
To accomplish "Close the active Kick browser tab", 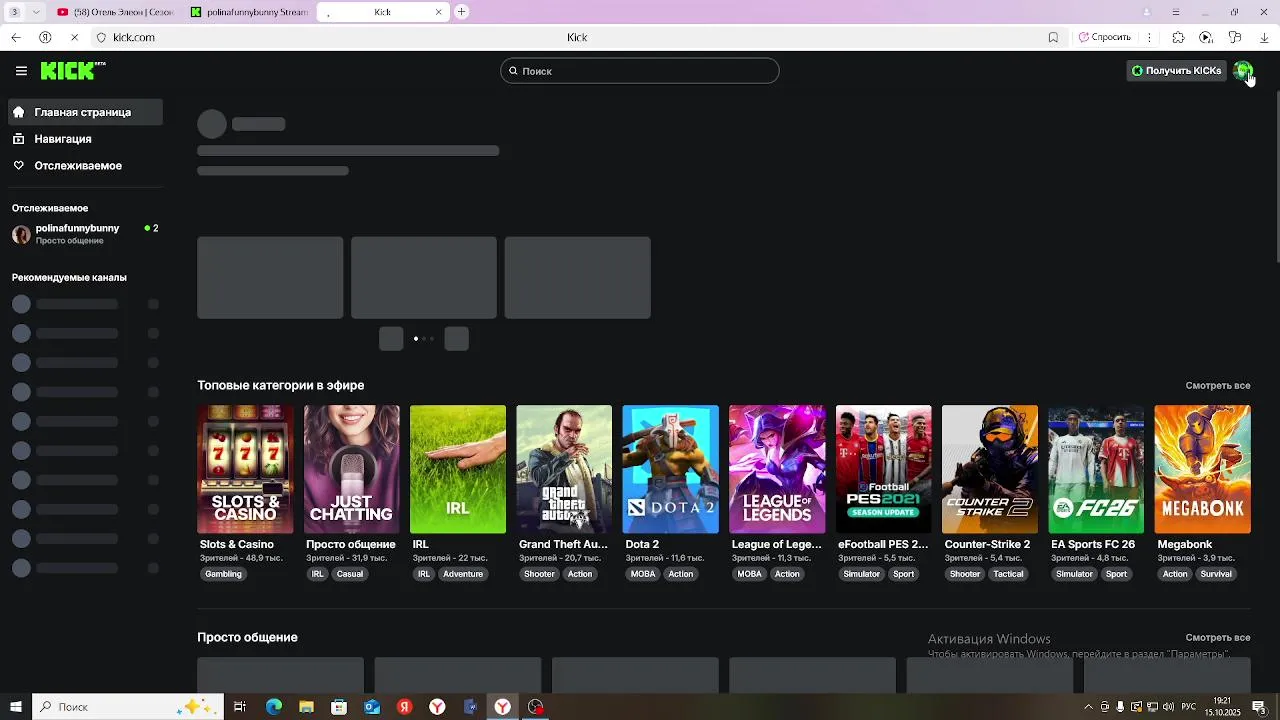I will coord(438,12).
